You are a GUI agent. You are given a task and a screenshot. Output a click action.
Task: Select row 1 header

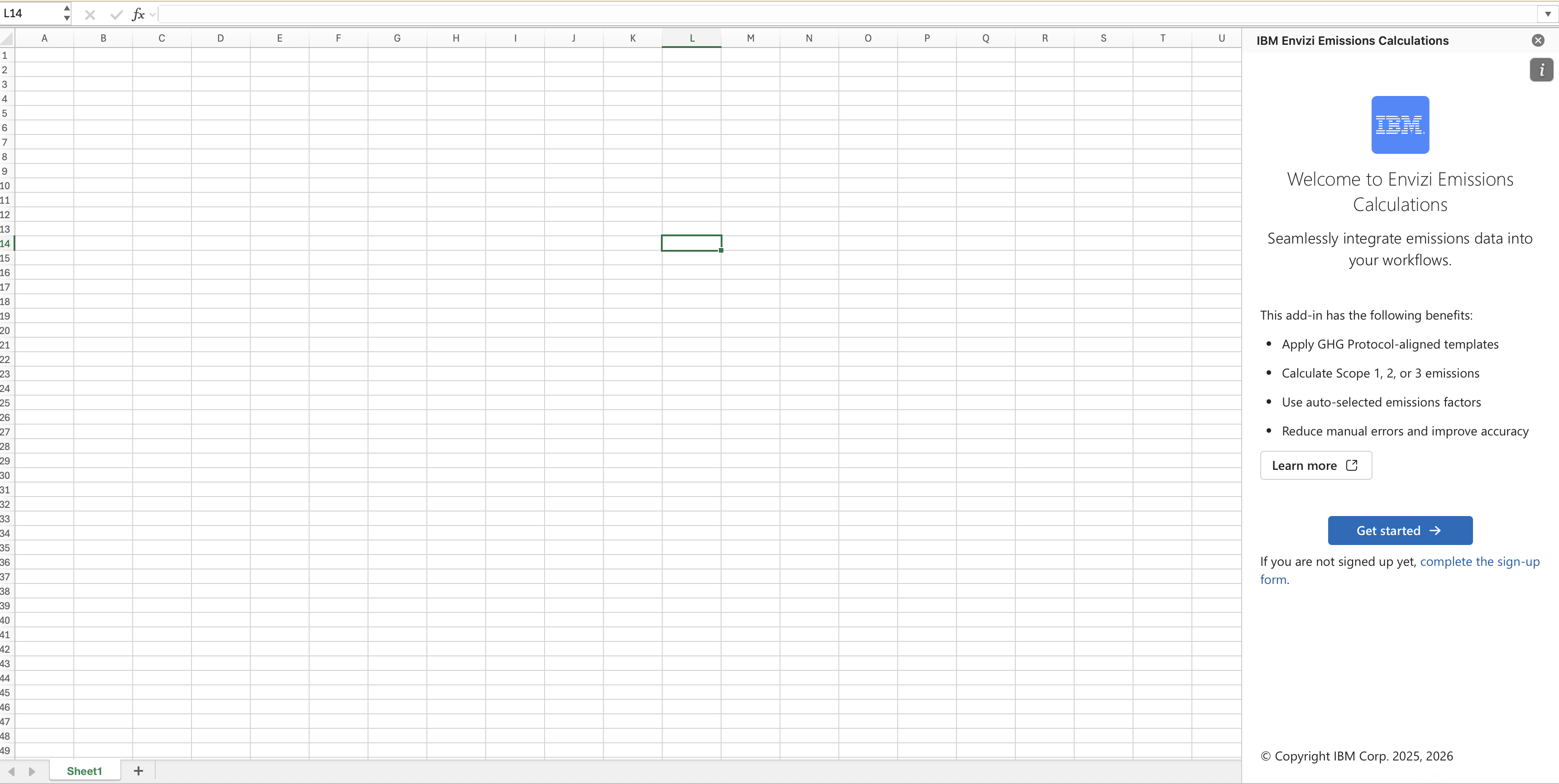(x=7, y=55)
